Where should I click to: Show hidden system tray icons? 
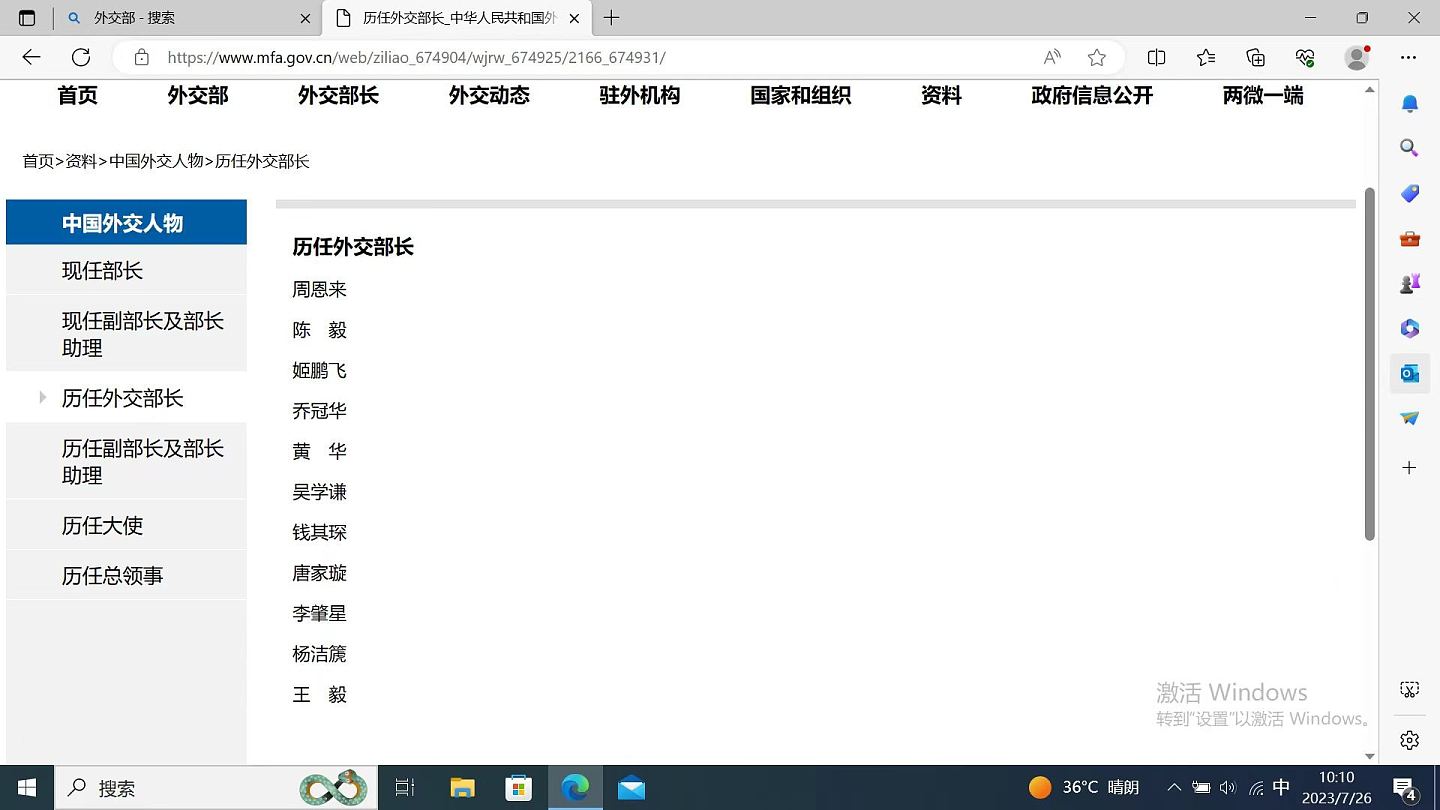pyautogui.click(x=1174, y=788)
